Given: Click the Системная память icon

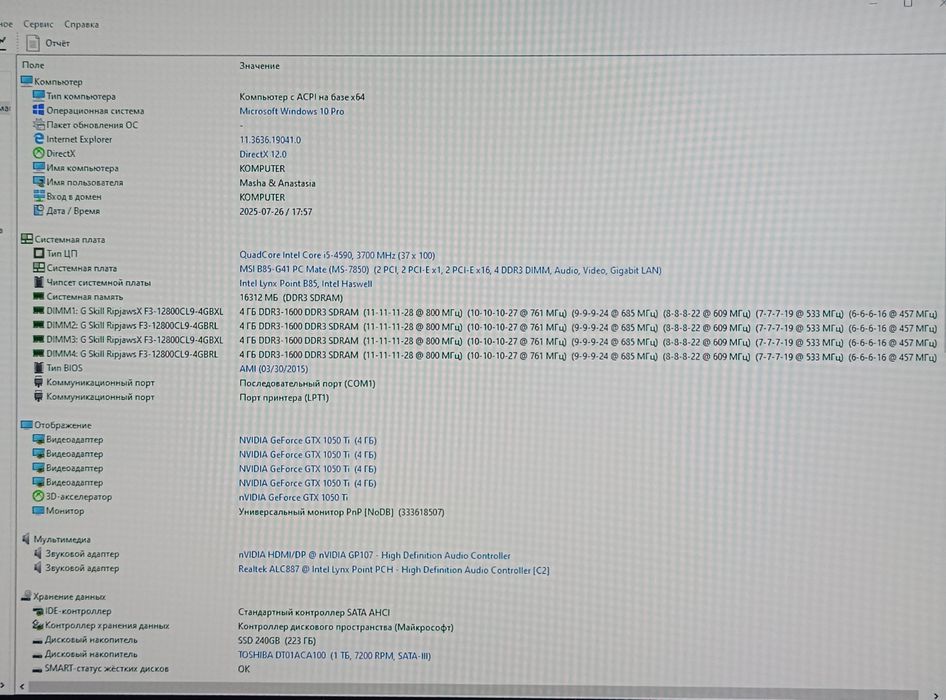Looking at the screenshot, I should pyautogui.click(x=39, y=296).
